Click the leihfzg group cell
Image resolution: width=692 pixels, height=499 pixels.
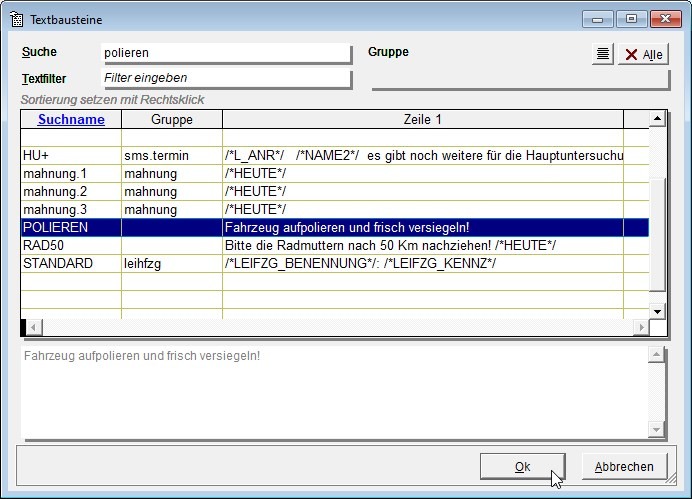tap(172, 263)
